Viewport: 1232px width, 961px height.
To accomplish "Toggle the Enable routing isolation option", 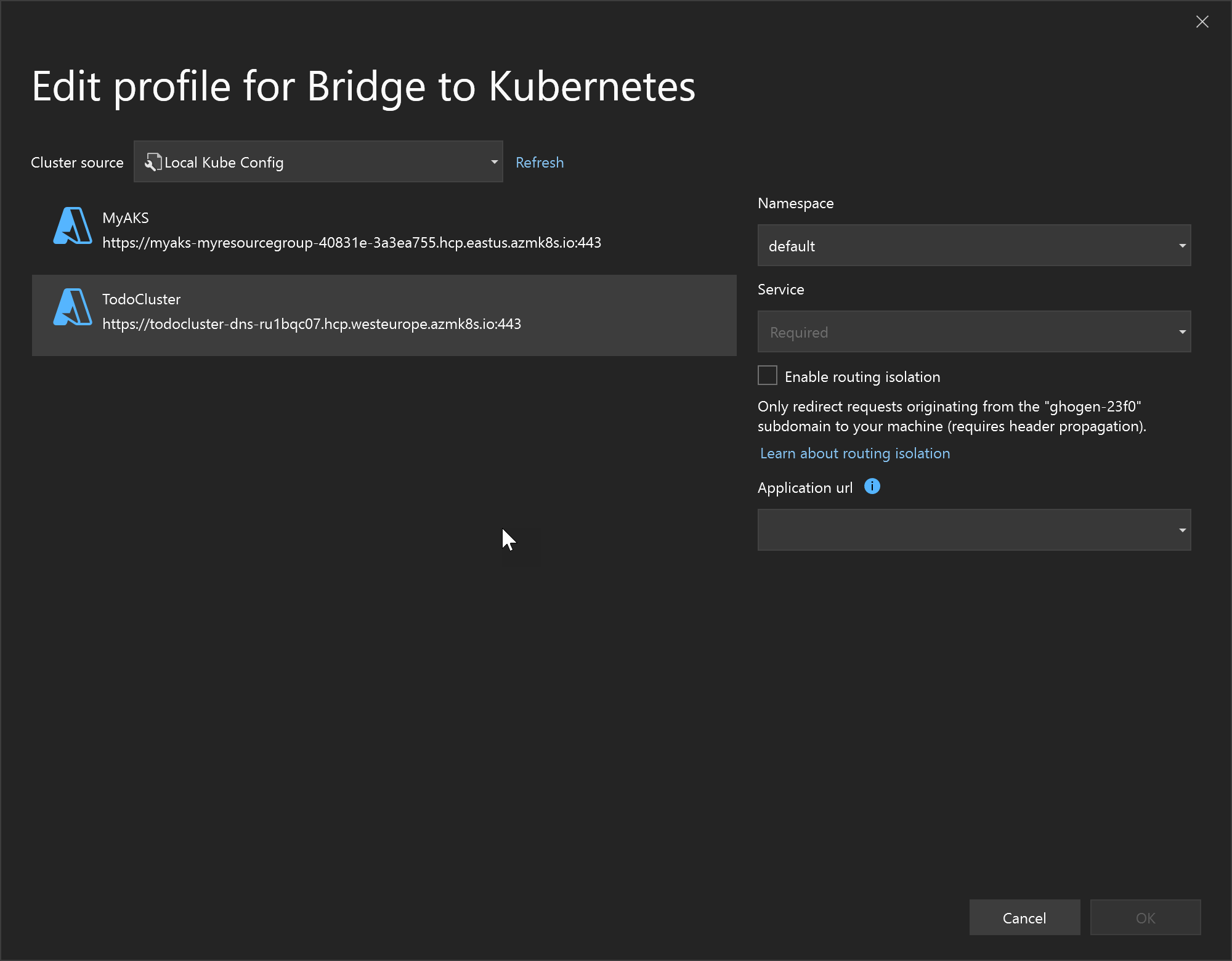I will click(x=767, y=376).
